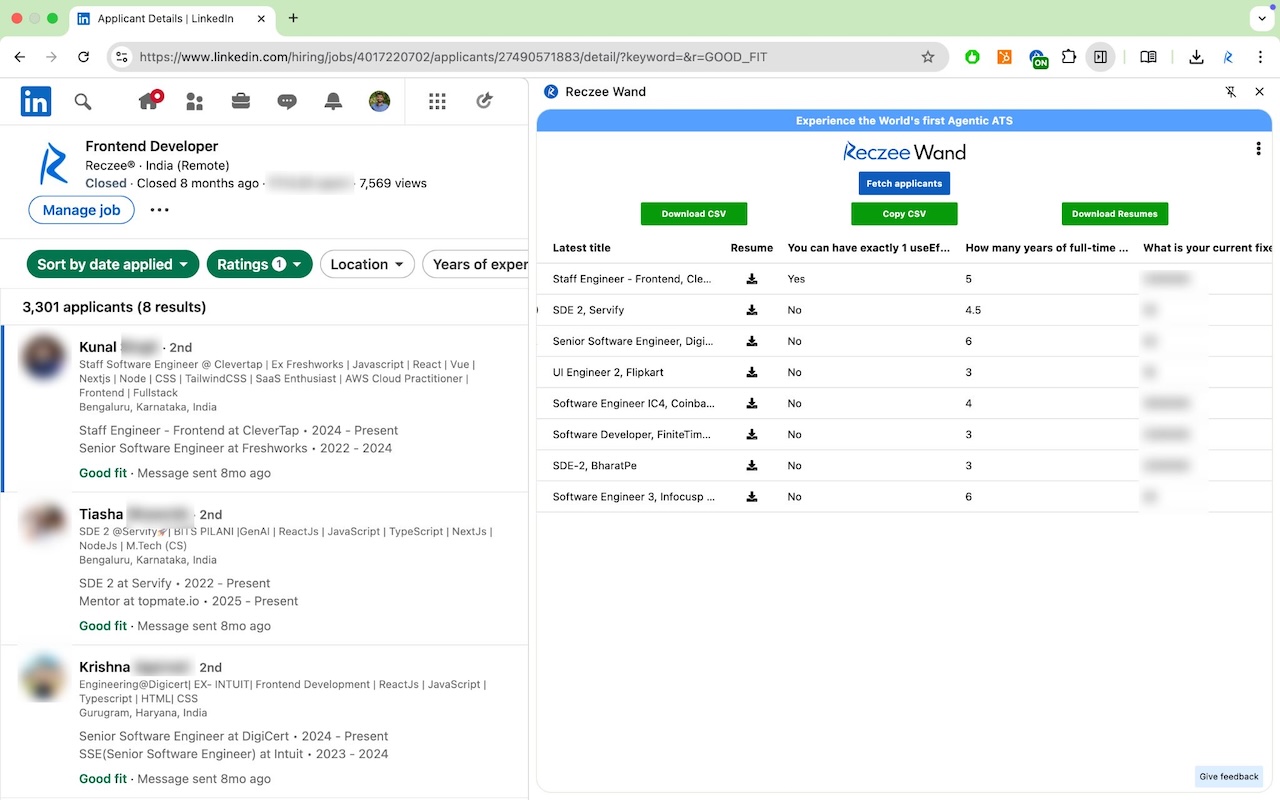
Task: View site information icon in the address bar
Action: [122, 57]
